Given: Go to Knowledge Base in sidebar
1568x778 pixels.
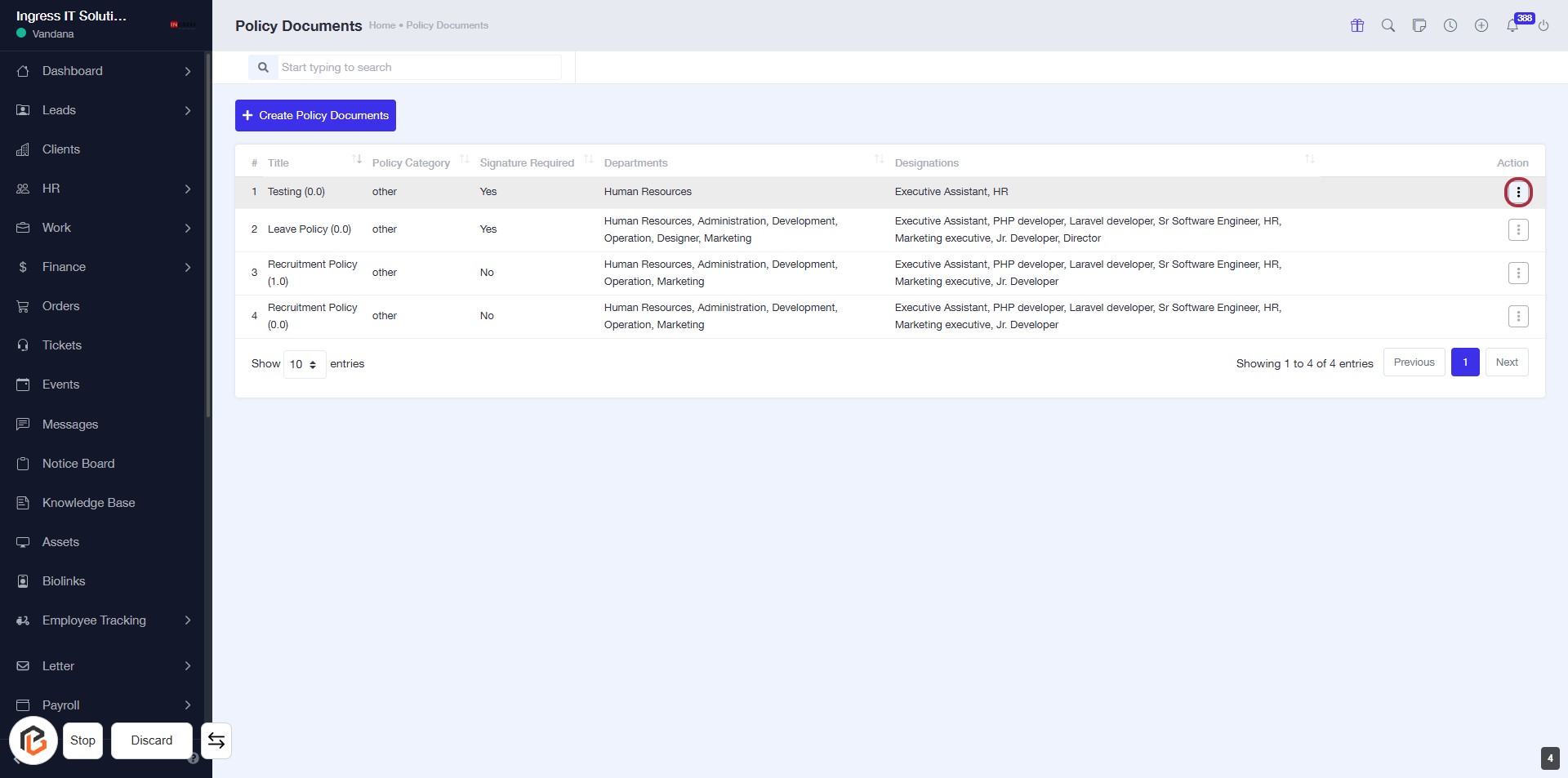Looking at the screenshot, I should pos(88,503).
